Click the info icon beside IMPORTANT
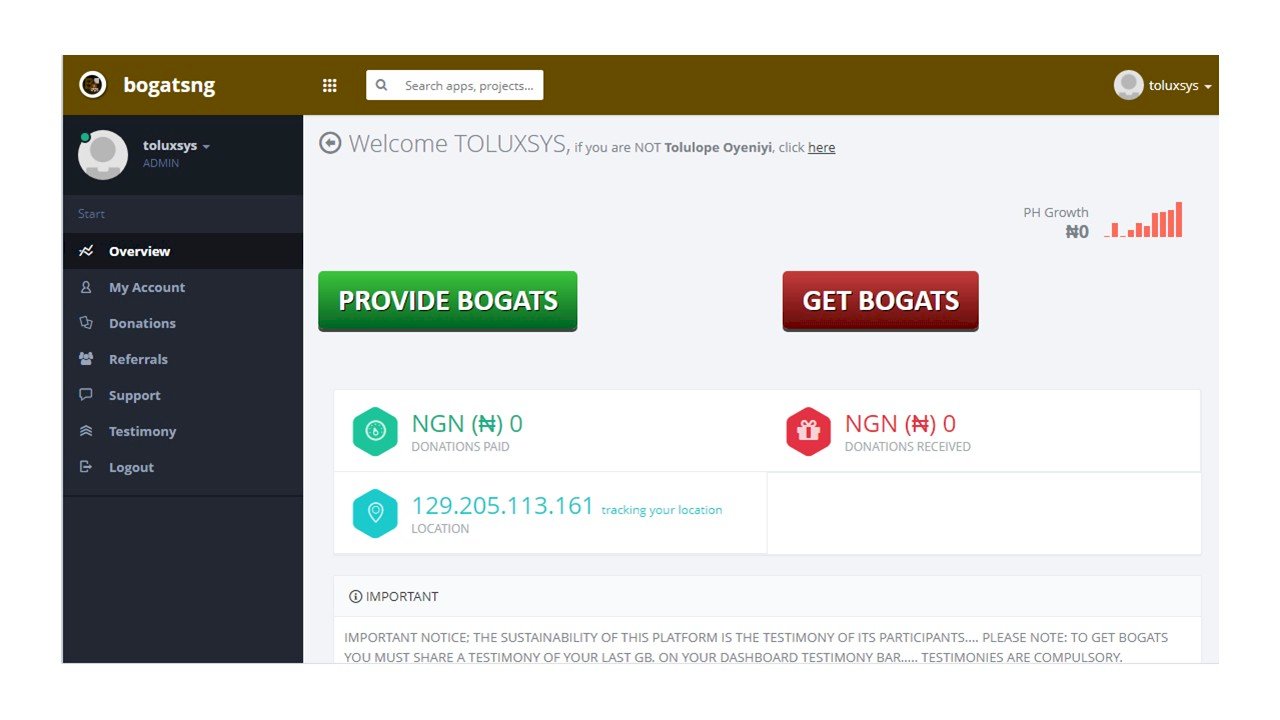1280x720 pixels. point(355,596)
